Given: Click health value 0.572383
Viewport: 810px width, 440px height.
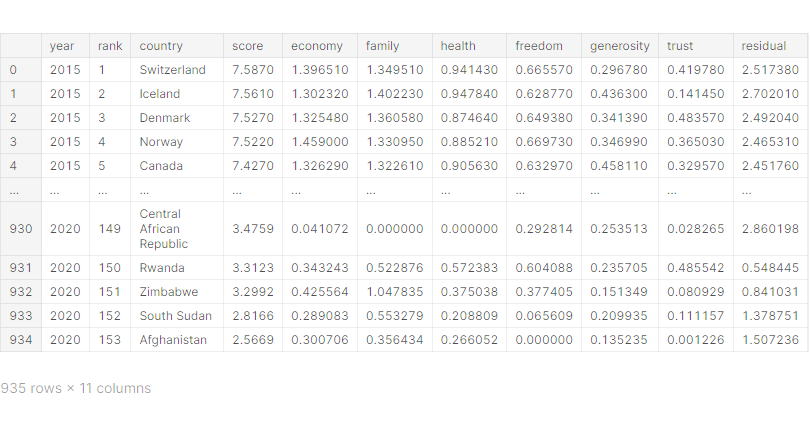Looking at the screenshot, I should [x=469, y=268].
